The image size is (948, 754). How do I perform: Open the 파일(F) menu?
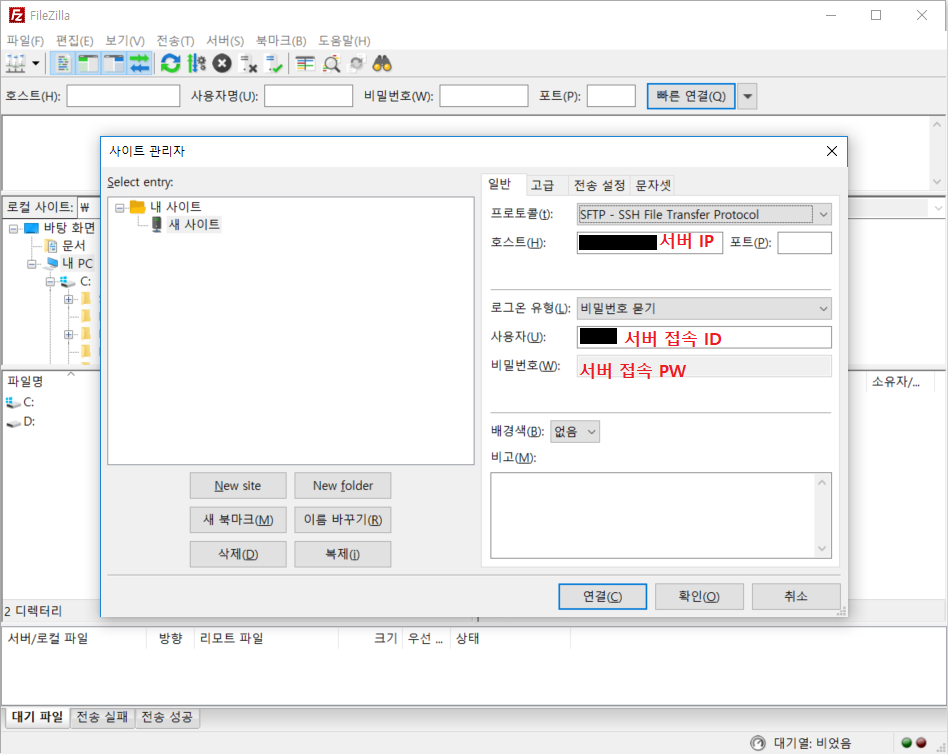[25, 41]
